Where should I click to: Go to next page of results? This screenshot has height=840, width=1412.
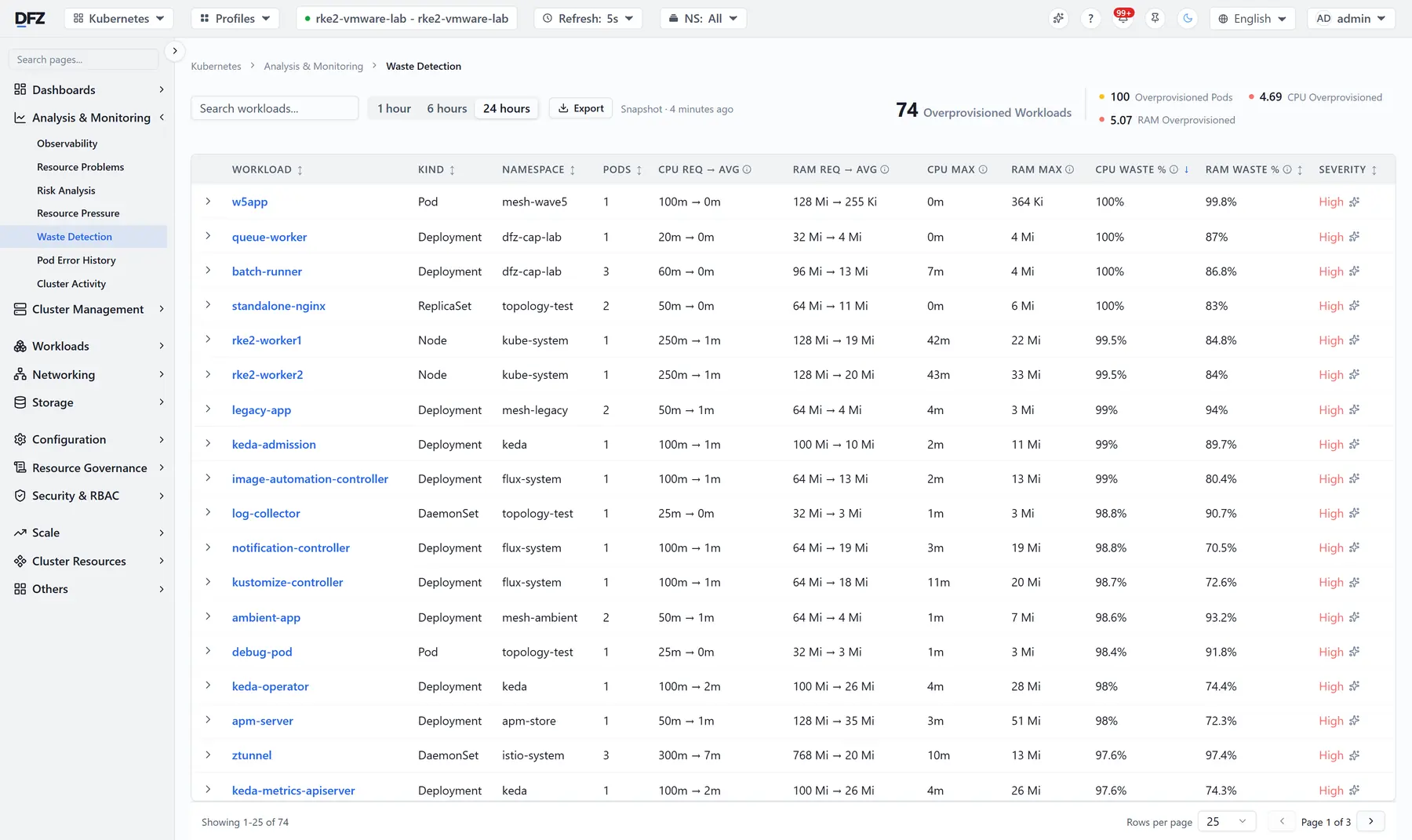pos(1370,821)
